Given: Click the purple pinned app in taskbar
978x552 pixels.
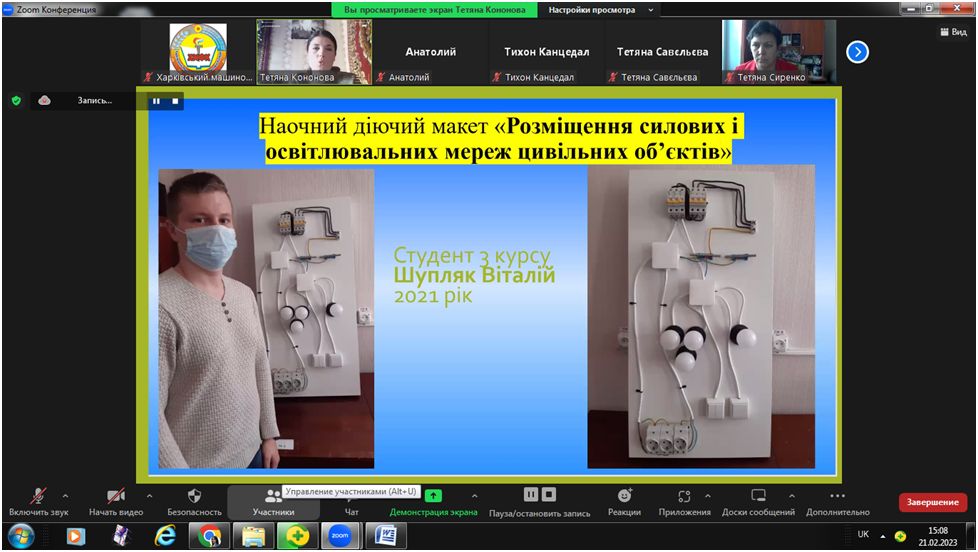Looking at the screenshot, I should (121, 536).
